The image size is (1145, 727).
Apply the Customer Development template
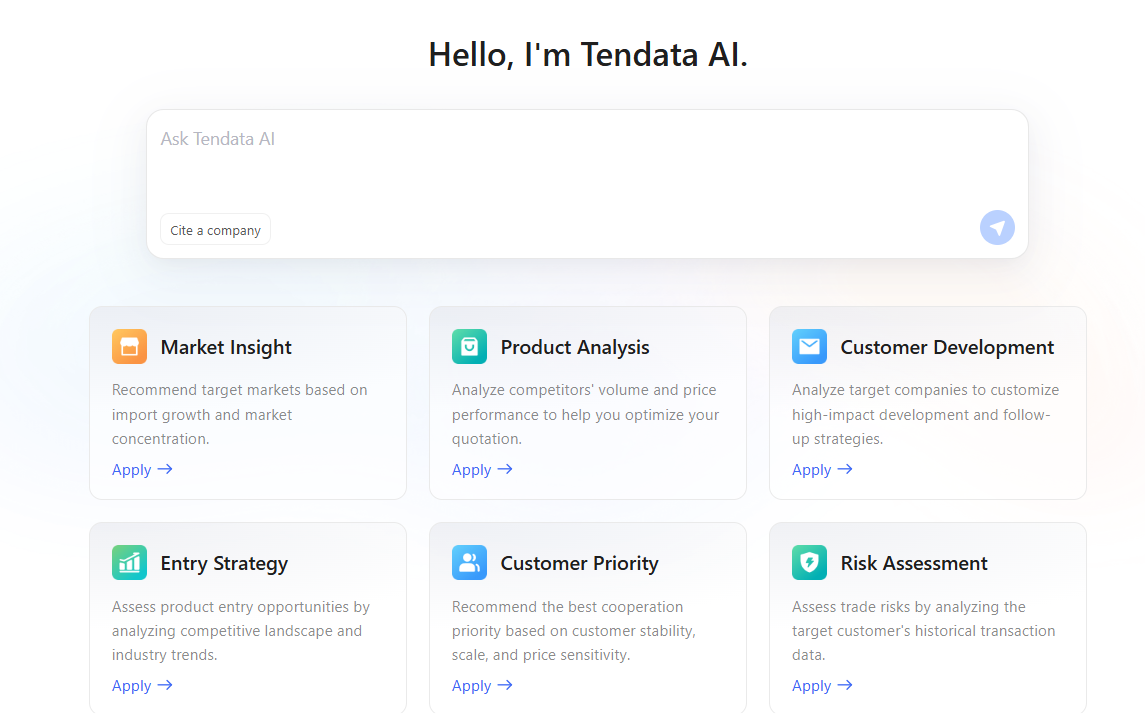(x=822, y=469)
